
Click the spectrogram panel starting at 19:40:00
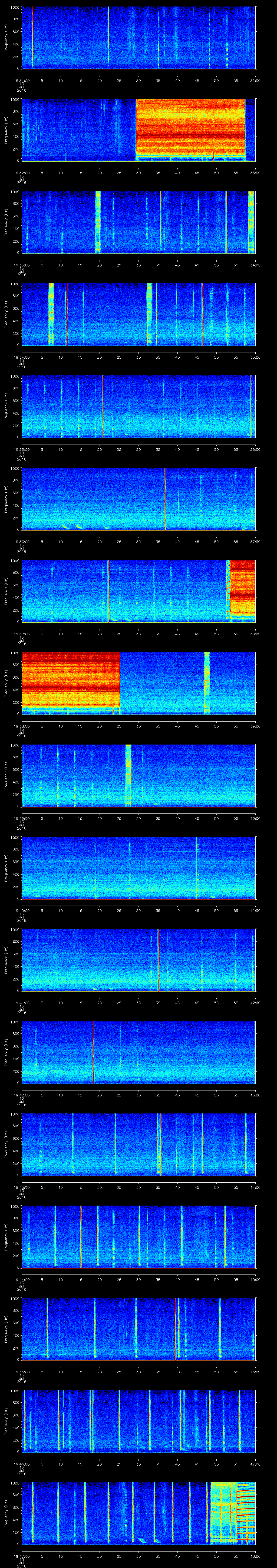(x=138, y=868)
